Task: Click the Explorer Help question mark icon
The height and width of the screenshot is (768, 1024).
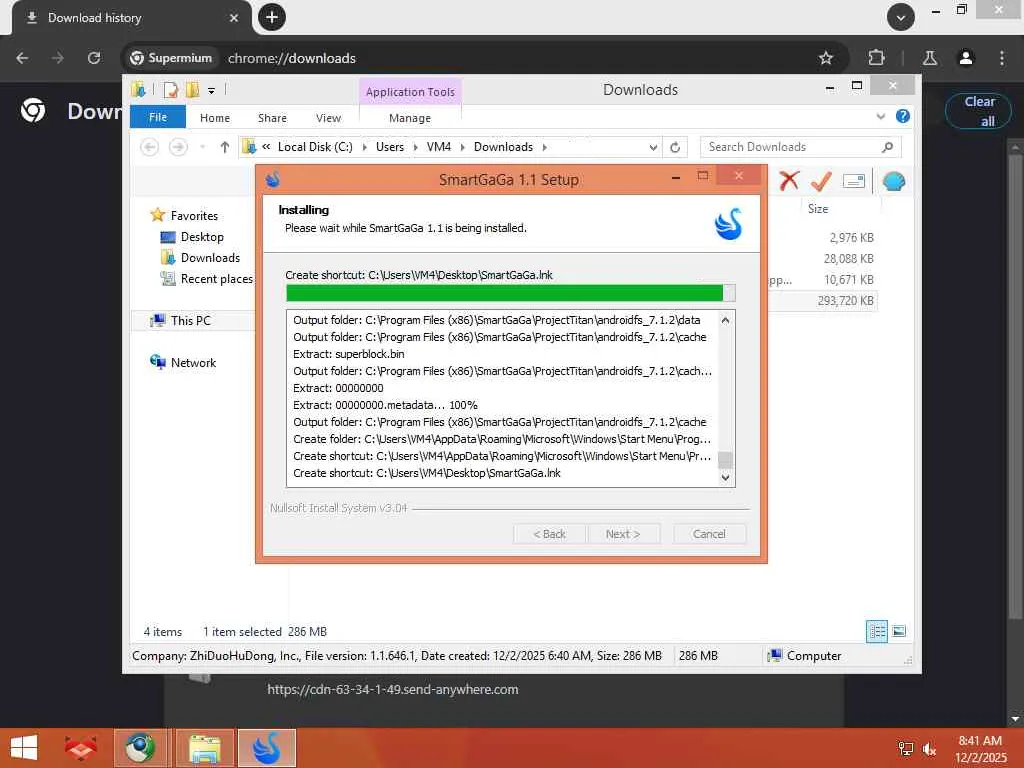Action: 903,116
